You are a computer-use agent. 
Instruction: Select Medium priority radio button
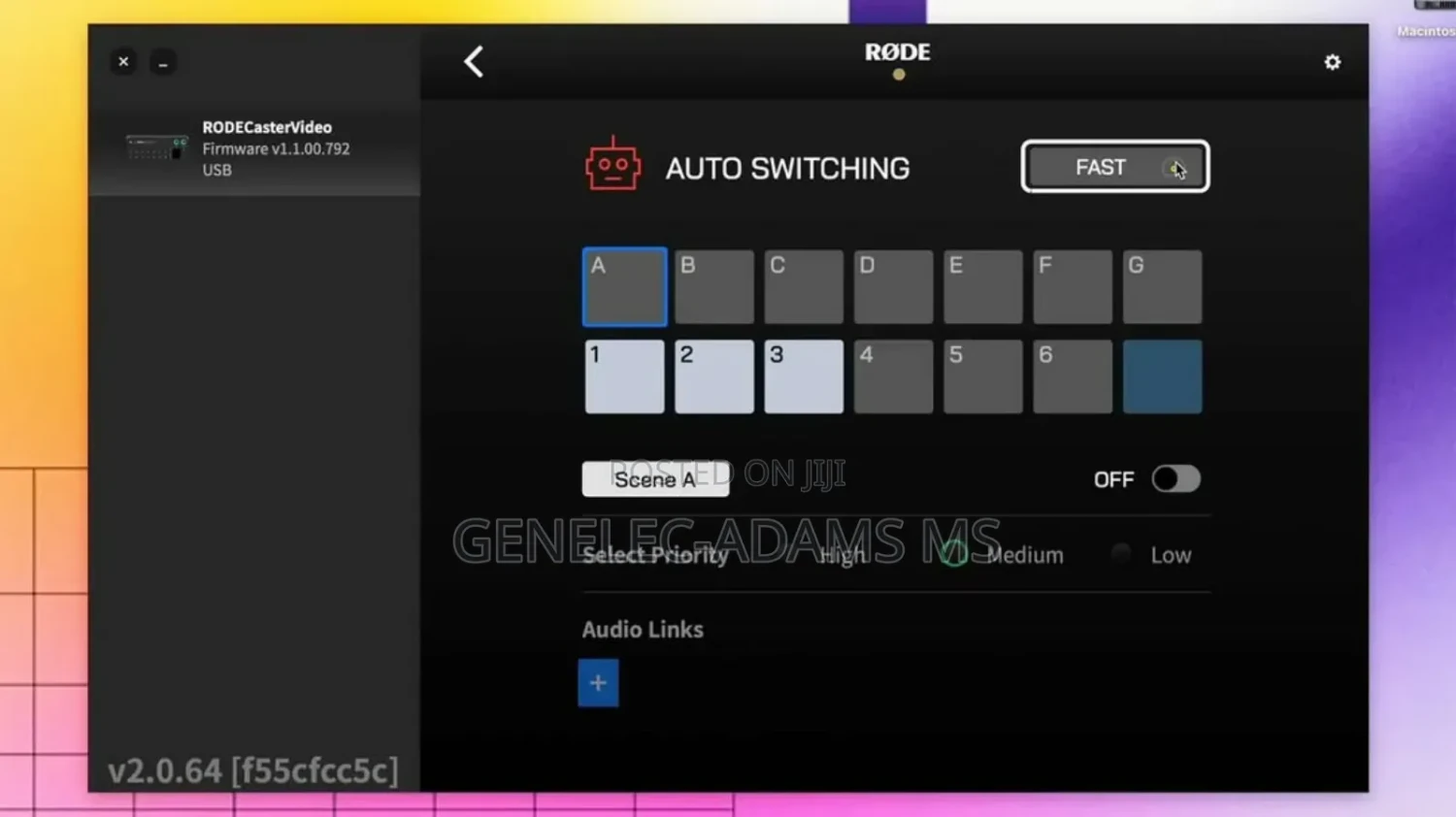click(x=954, y=554)
